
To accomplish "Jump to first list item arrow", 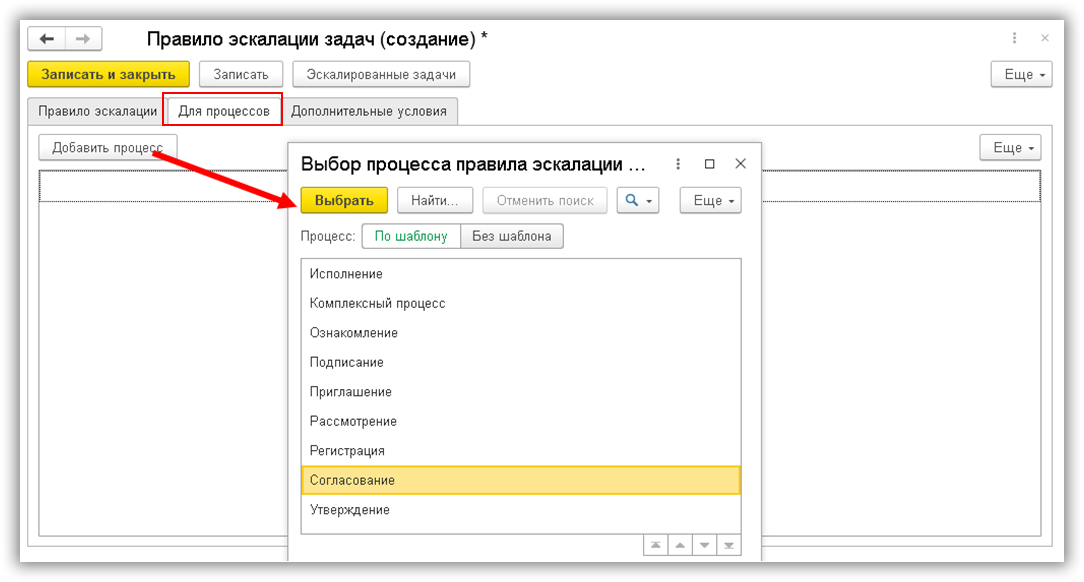I will click(655, 545).
